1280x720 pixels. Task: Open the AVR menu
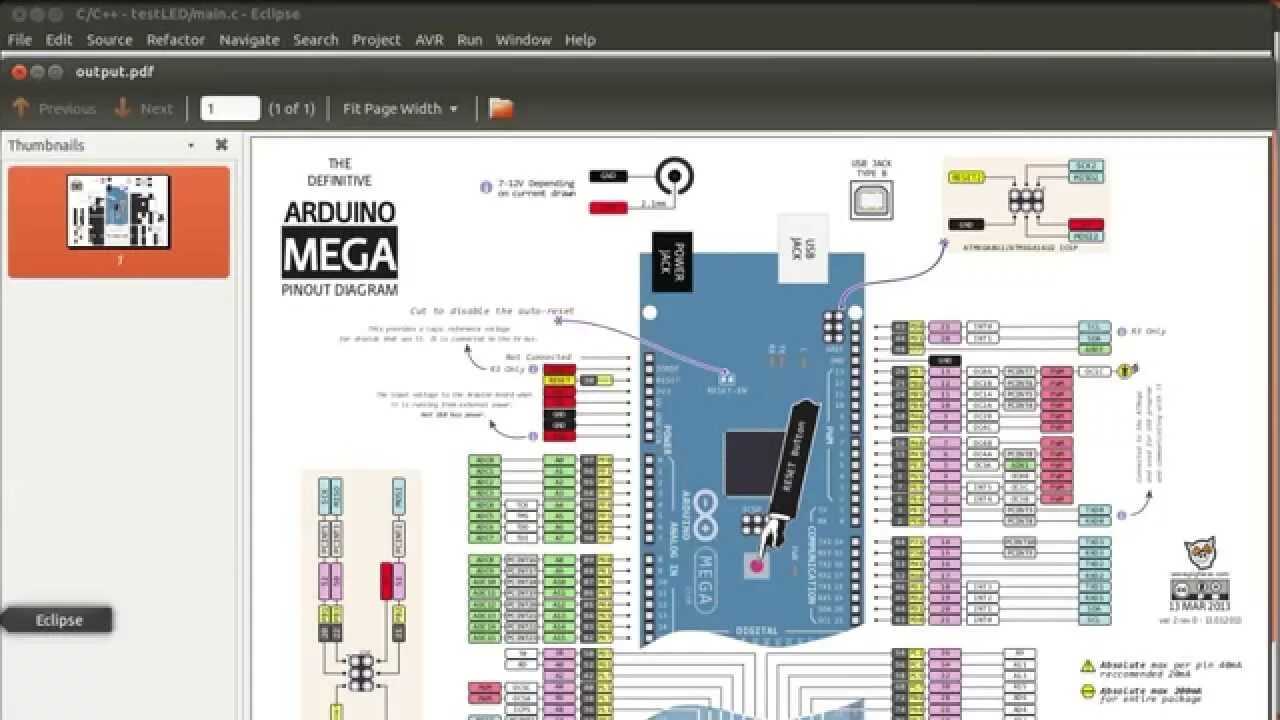pos(429,40)
